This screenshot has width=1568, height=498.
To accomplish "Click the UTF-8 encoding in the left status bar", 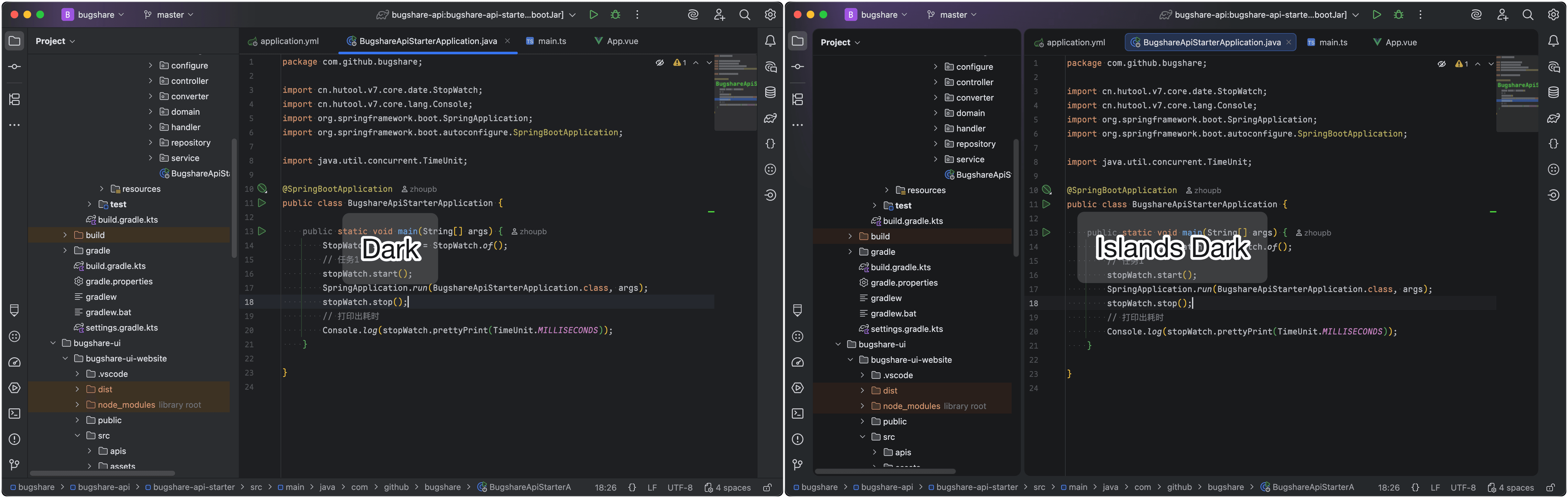I will 679,487.
